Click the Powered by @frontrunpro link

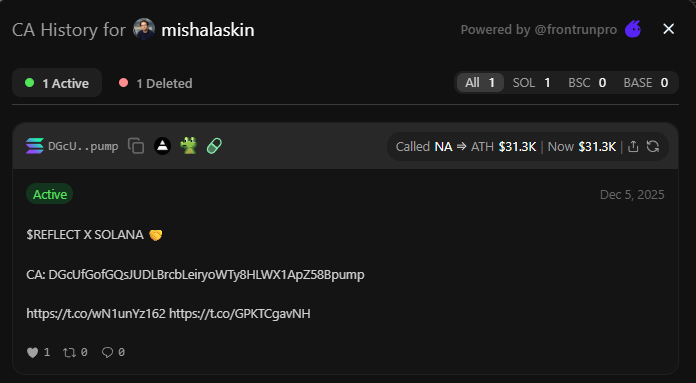click(538, 30)
